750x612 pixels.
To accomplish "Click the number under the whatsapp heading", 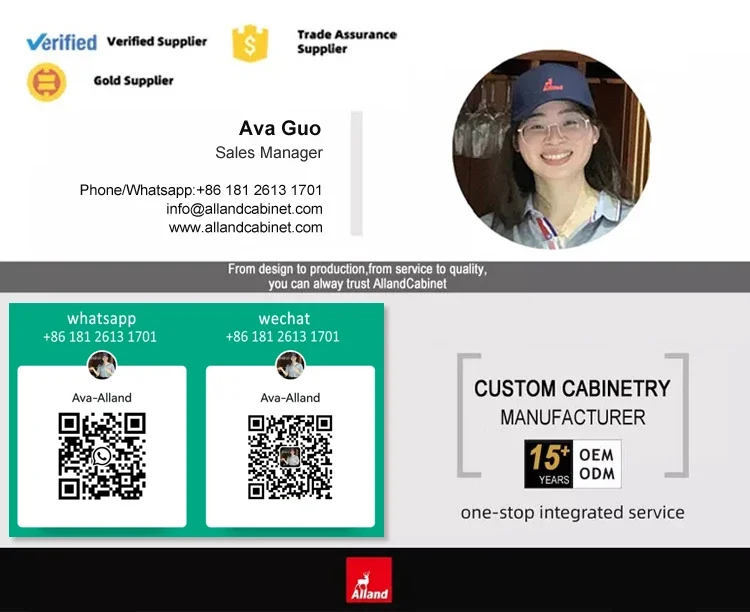I will 100,337.
